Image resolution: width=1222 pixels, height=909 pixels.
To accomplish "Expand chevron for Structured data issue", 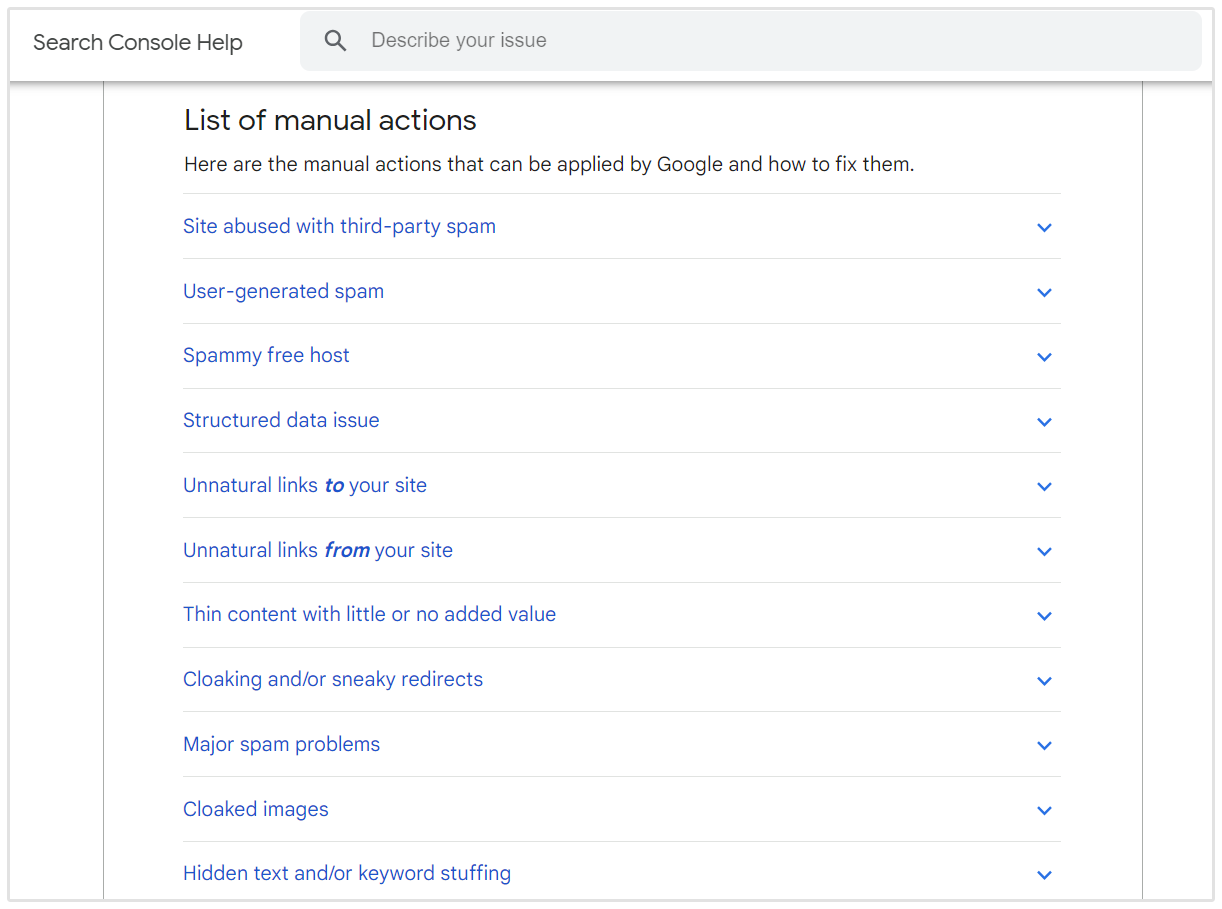I will pos(1044,422).
